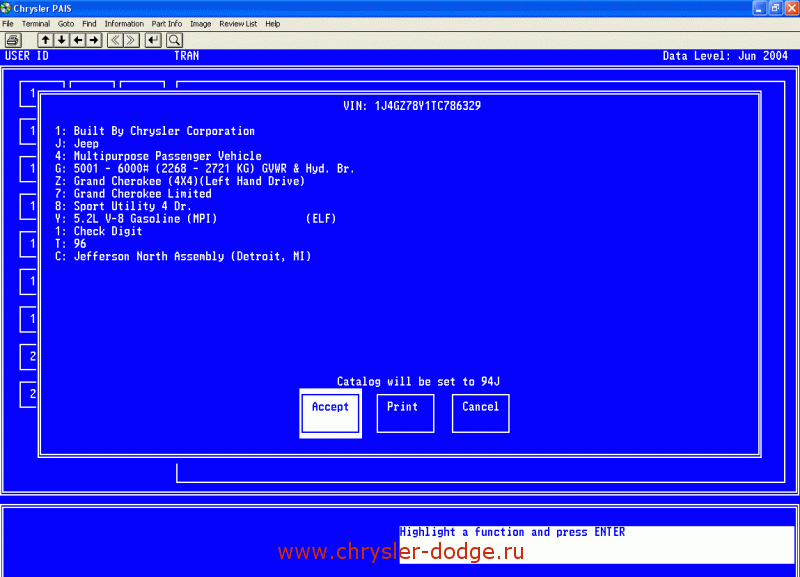Close the Chrysler PAIS window
This screenshot has height=577, width=800.
tap(792, 8)
